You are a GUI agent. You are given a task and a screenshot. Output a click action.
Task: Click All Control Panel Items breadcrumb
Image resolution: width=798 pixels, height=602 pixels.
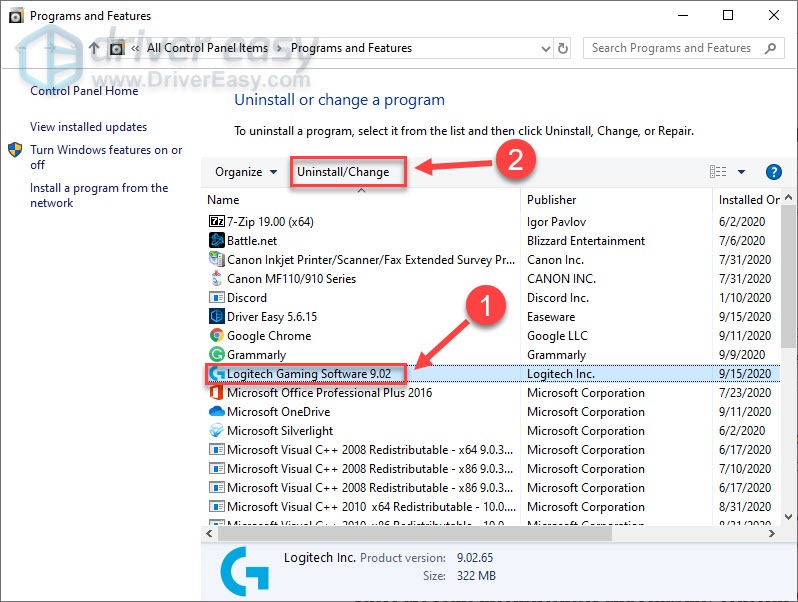207,48
